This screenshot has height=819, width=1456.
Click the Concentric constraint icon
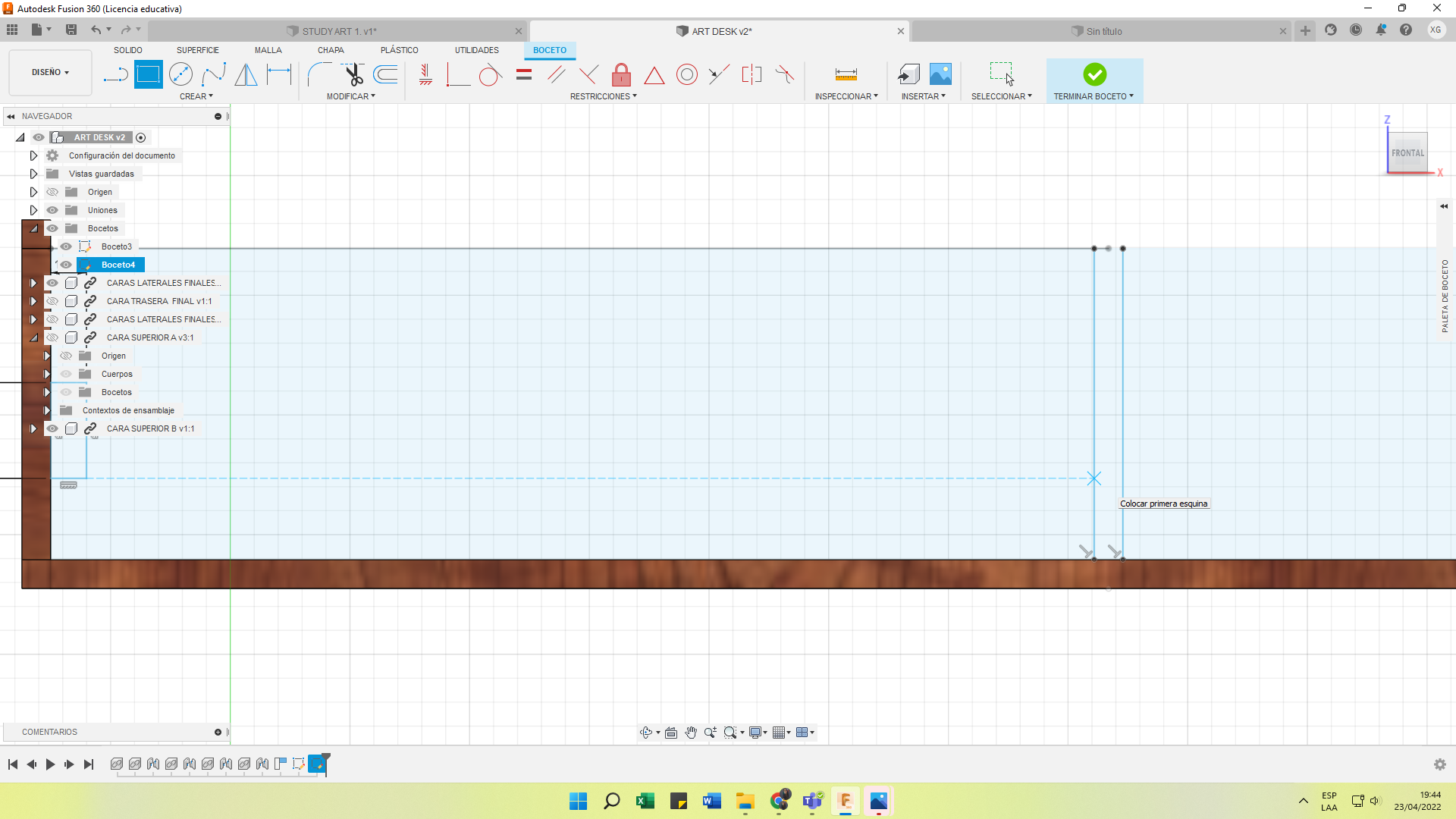point(686,74)
